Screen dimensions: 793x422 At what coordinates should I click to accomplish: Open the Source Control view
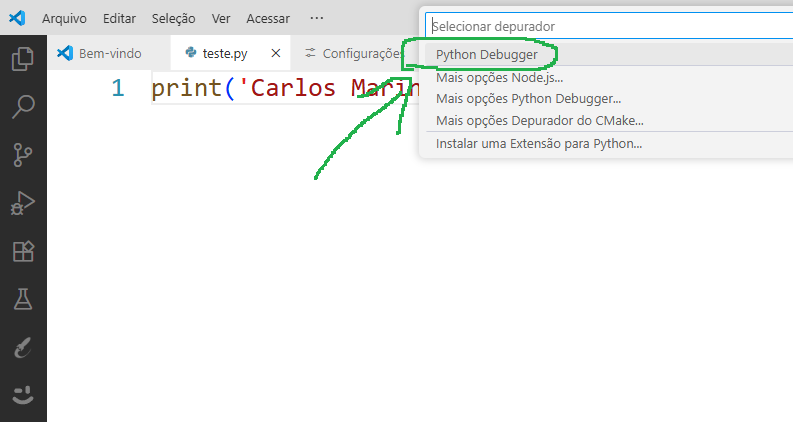(x=22, y=155)
